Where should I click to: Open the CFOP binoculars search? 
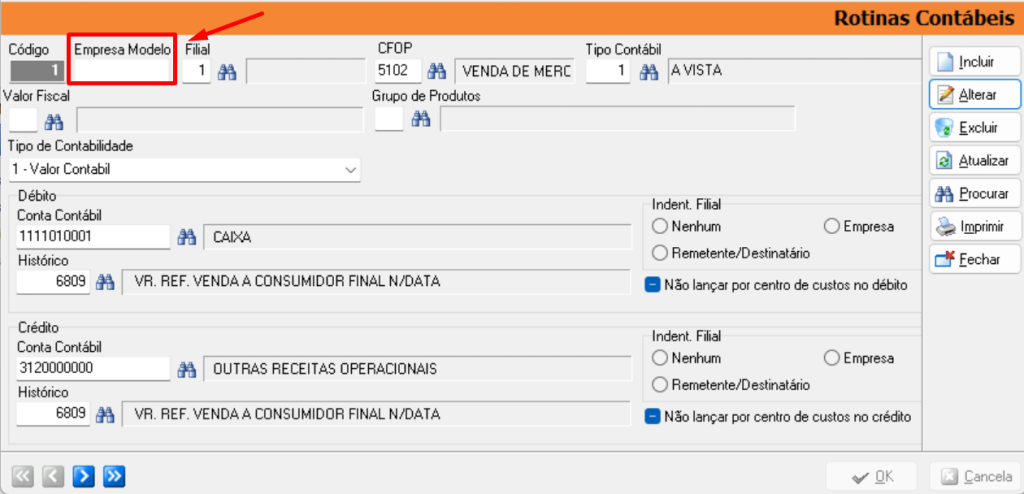(x=437, y=71)
